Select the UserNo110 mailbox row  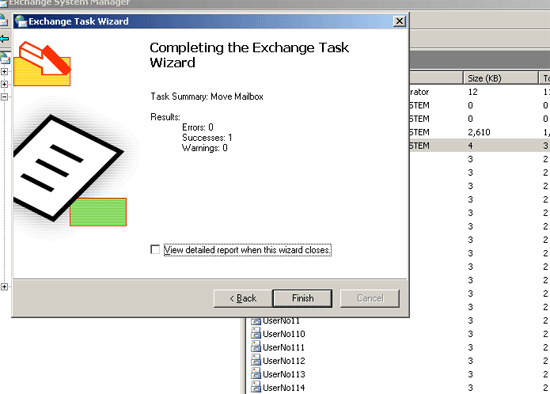click(398, 334)
